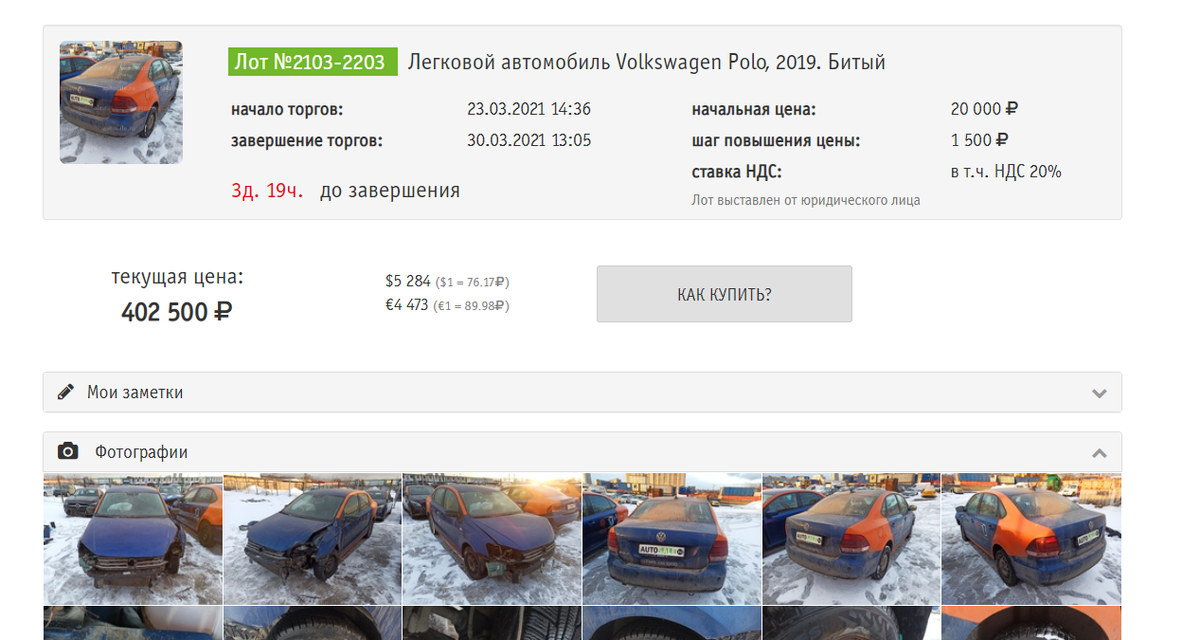Click the dollar price $5 284
The image size is (1200, 640).
408,281
